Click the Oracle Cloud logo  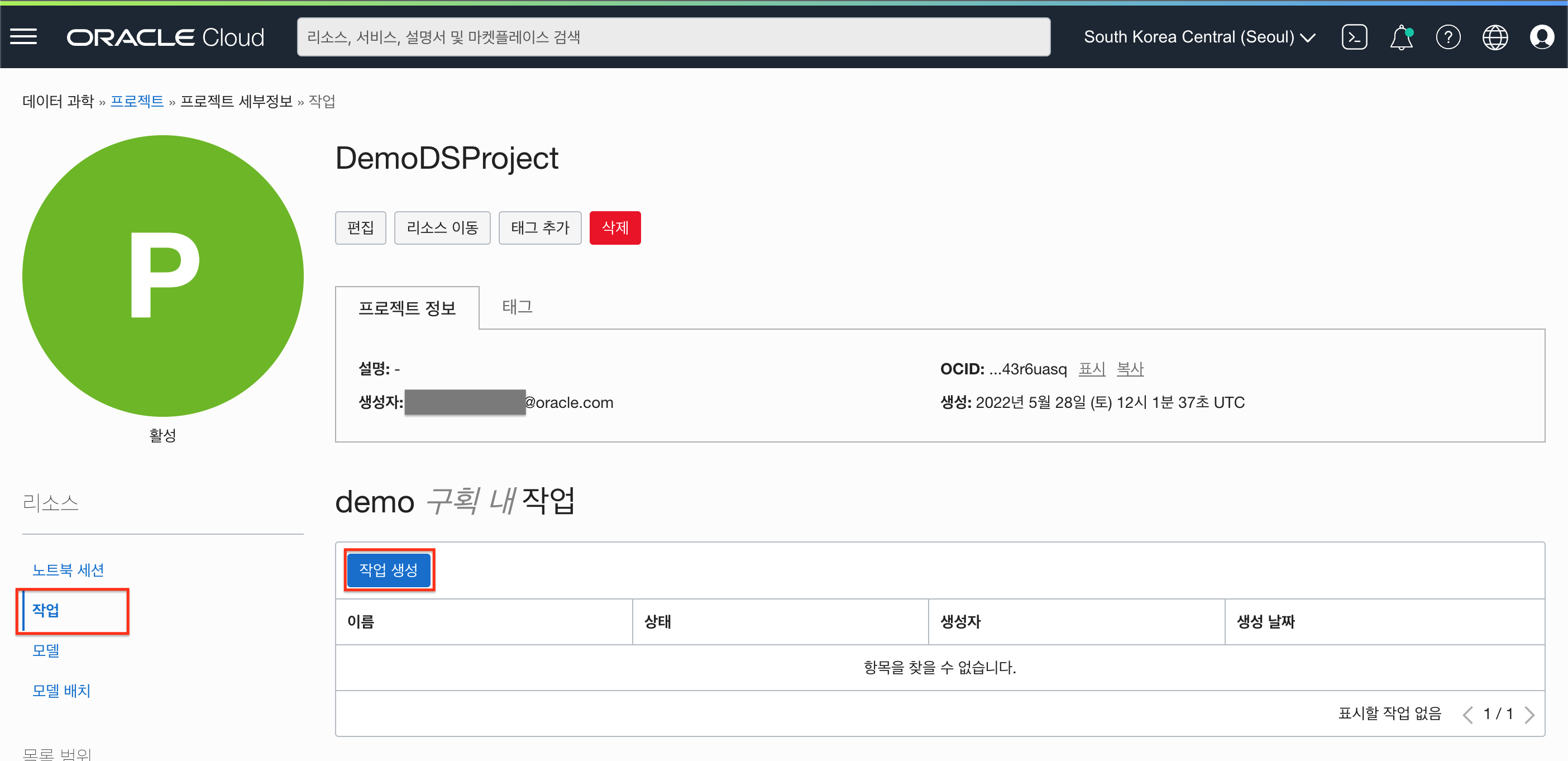165,37
